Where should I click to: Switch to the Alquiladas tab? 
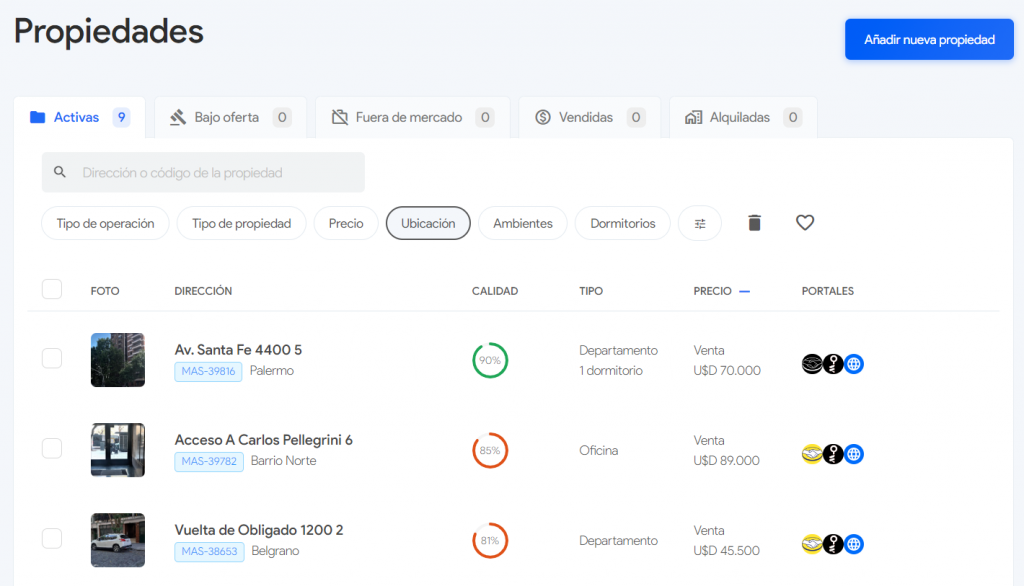743,118
